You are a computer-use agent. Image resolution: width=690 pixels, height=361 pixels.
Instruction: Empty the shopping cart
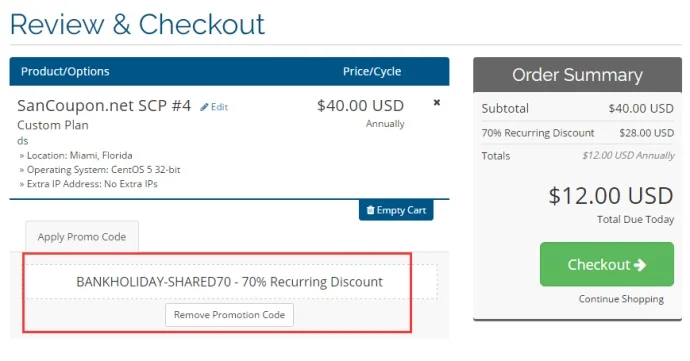pyautogui.click(x=396, y=210)
